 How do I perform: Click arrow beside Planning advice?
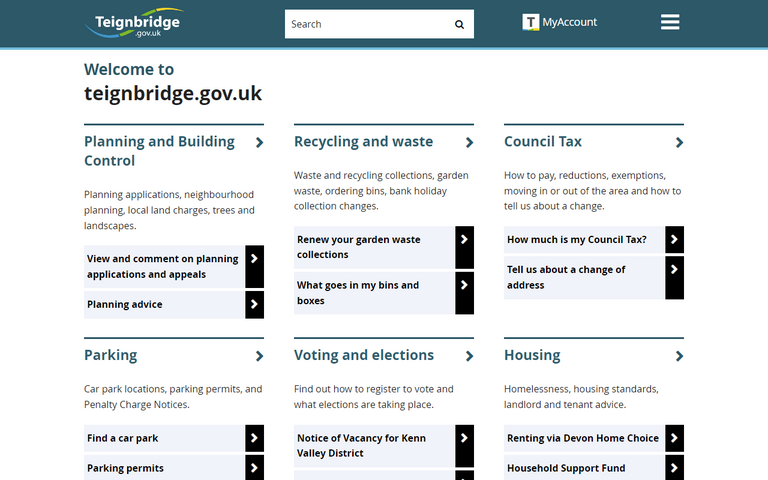click(254, 304)
